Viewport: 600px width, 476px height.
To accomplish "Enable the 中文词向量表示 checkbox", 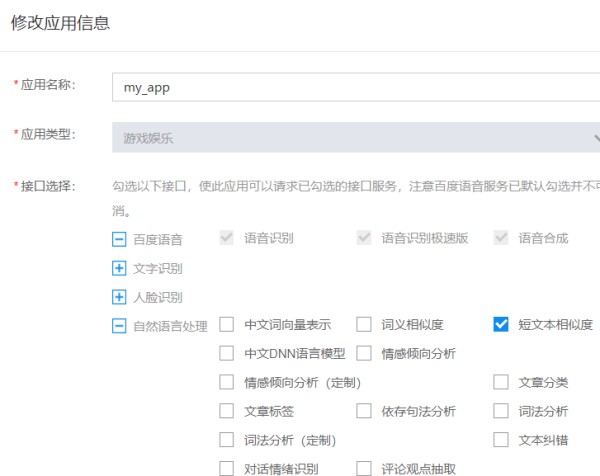I will pos(227,324).
